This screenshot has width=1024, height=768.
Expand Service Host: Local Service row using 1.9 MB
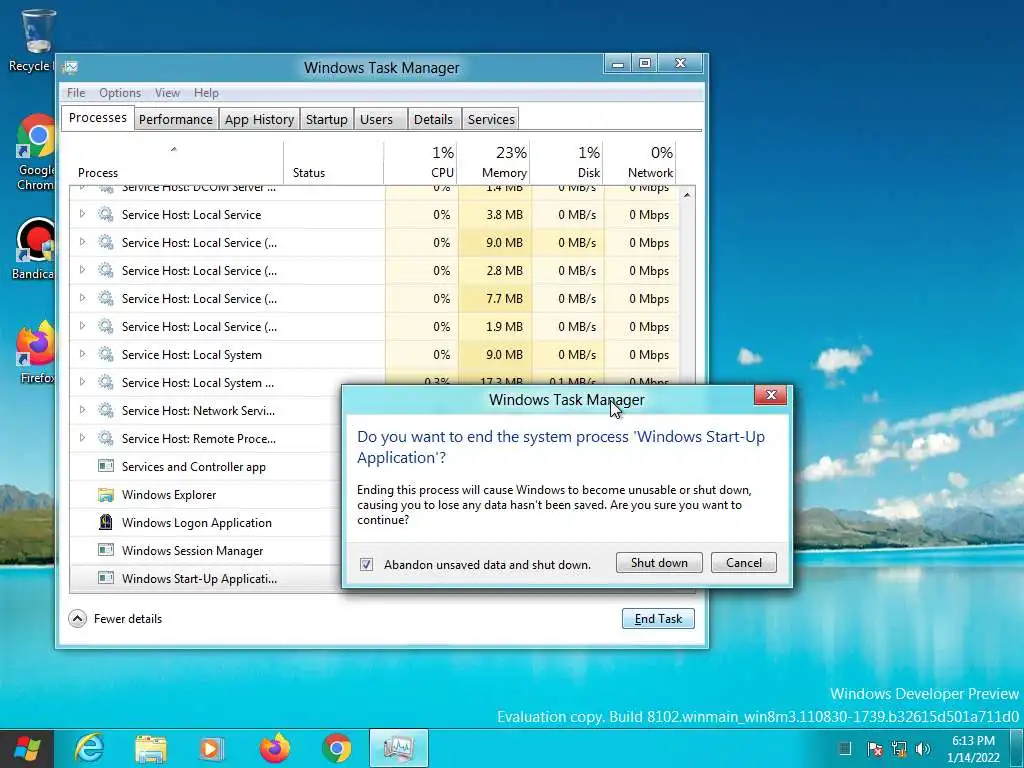pos(82,326)
